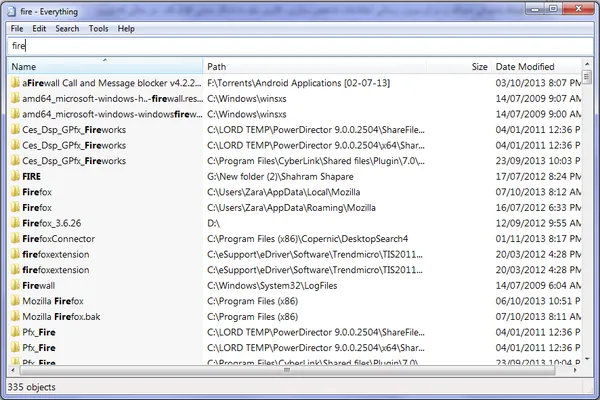The height and width of the screenshot is (400, 600).
Task: Select the 'Mozilla Firefox.bak' result name
Action: [61, 317]
